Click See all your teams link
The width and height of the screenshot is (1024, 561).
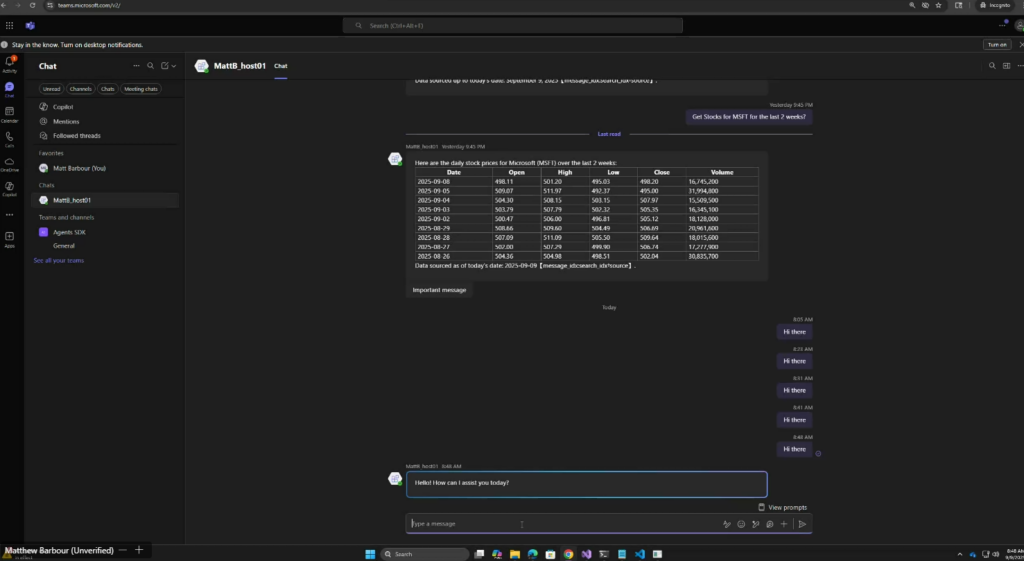(x=59, y=261)
